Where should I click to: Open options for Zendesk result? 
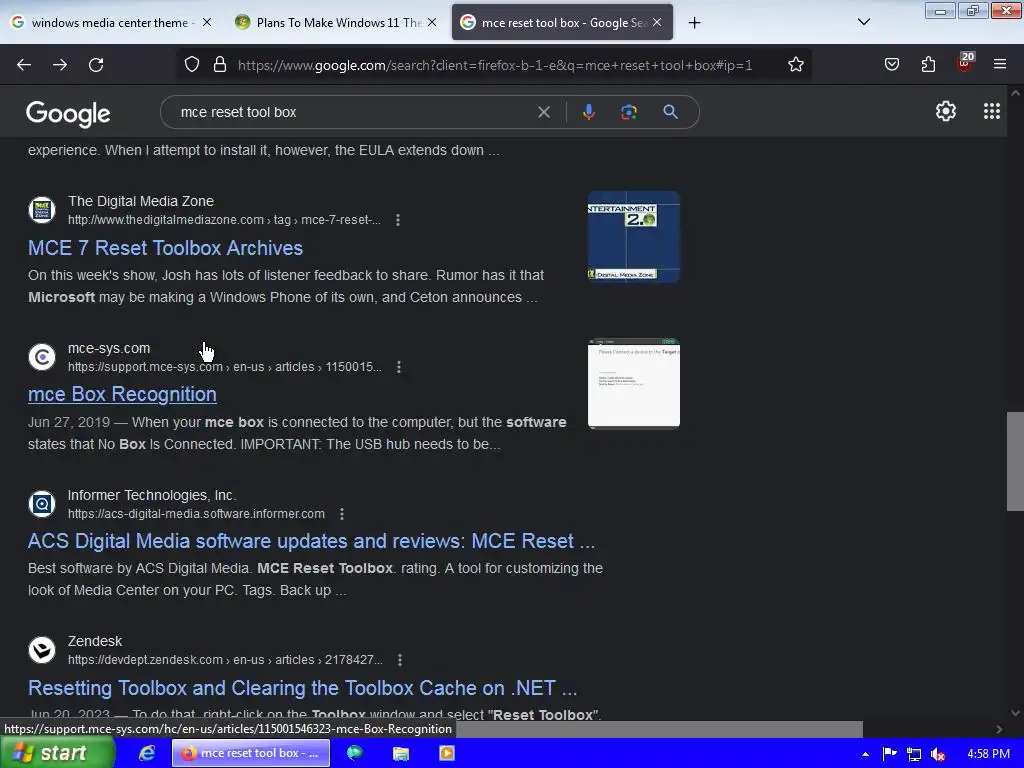(x=400, y=660)
